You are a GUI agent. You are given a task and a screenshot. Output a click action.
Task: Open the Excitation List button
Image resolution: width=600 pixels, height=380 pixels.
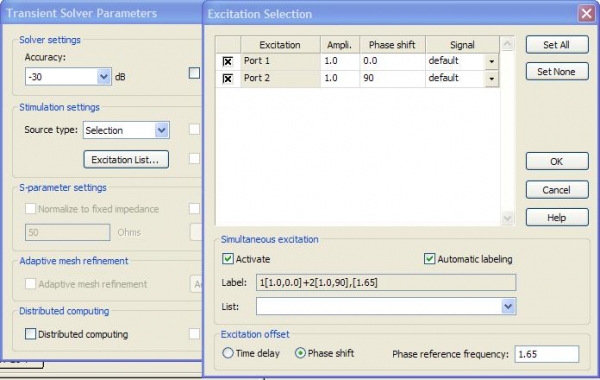pyautogui.click(x=126, y=159)
